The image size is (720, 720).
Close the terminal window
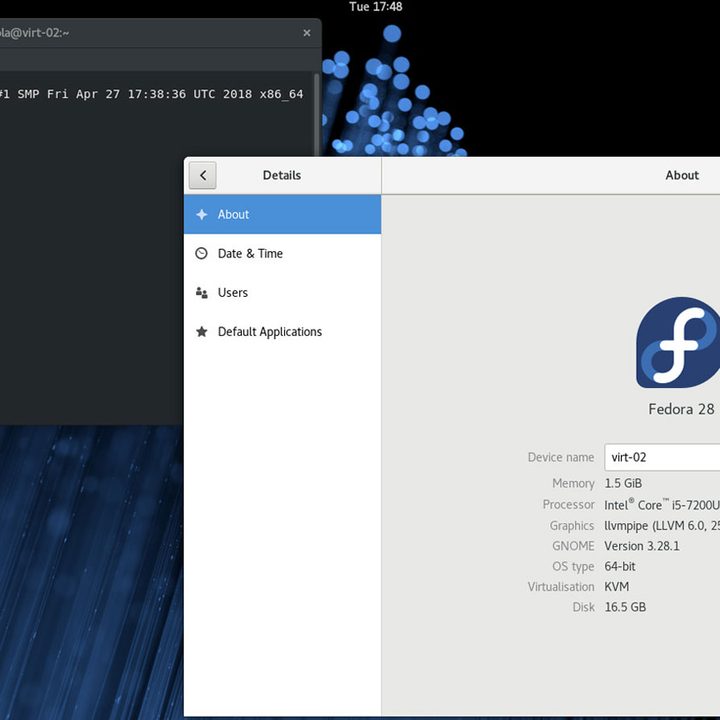[307, 33]
